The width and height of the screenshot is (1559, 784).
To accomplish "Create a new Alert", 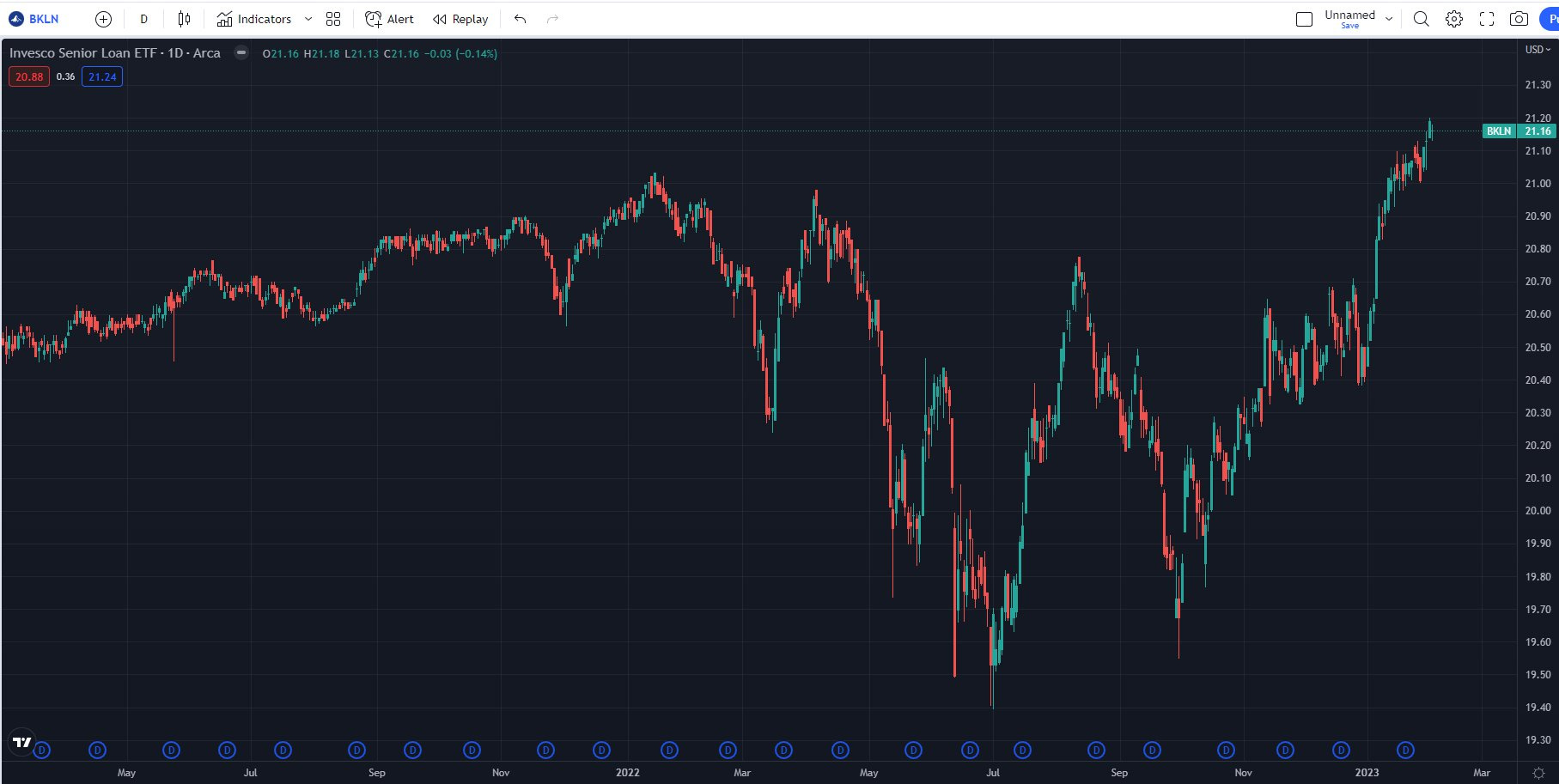I will tap(389, 19).
